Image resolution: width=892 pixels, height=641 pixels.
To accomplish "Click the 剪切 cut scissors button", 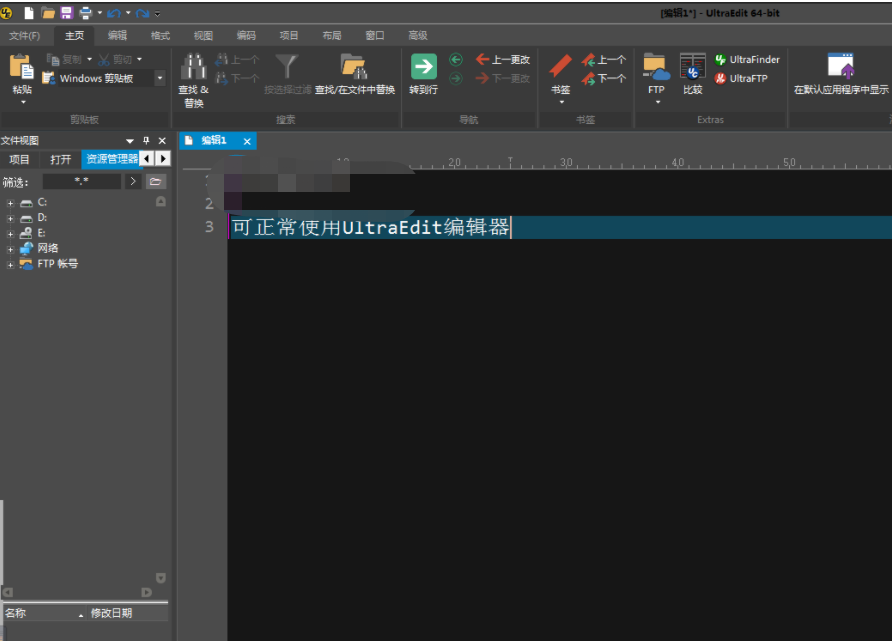I will [114, 60].
